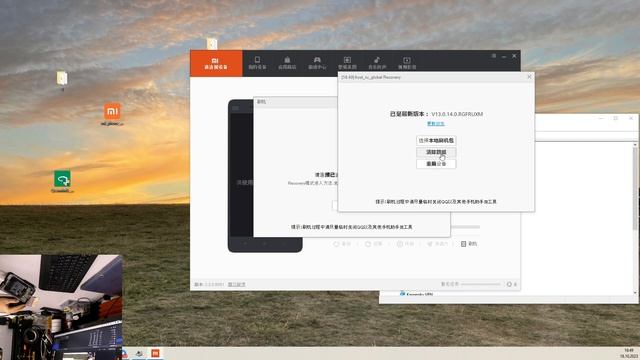This screenshot has height=360, width=640.
Task: Click the restore action in the bottom row
Action: tap(373, 244)
